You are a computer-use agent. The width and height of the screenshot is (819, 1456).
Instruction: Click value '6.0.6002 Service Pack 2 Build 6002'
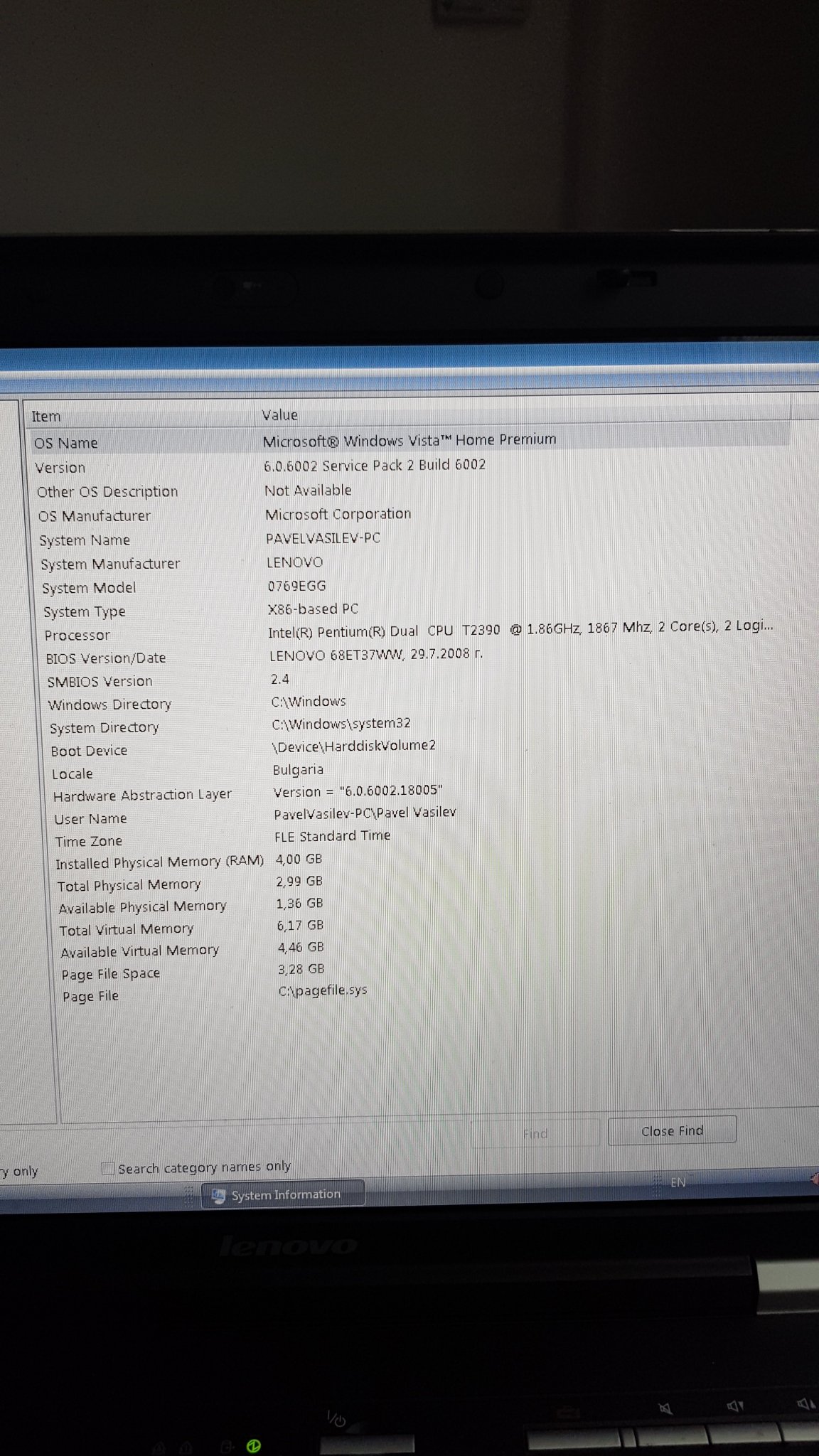click(375, 465)
